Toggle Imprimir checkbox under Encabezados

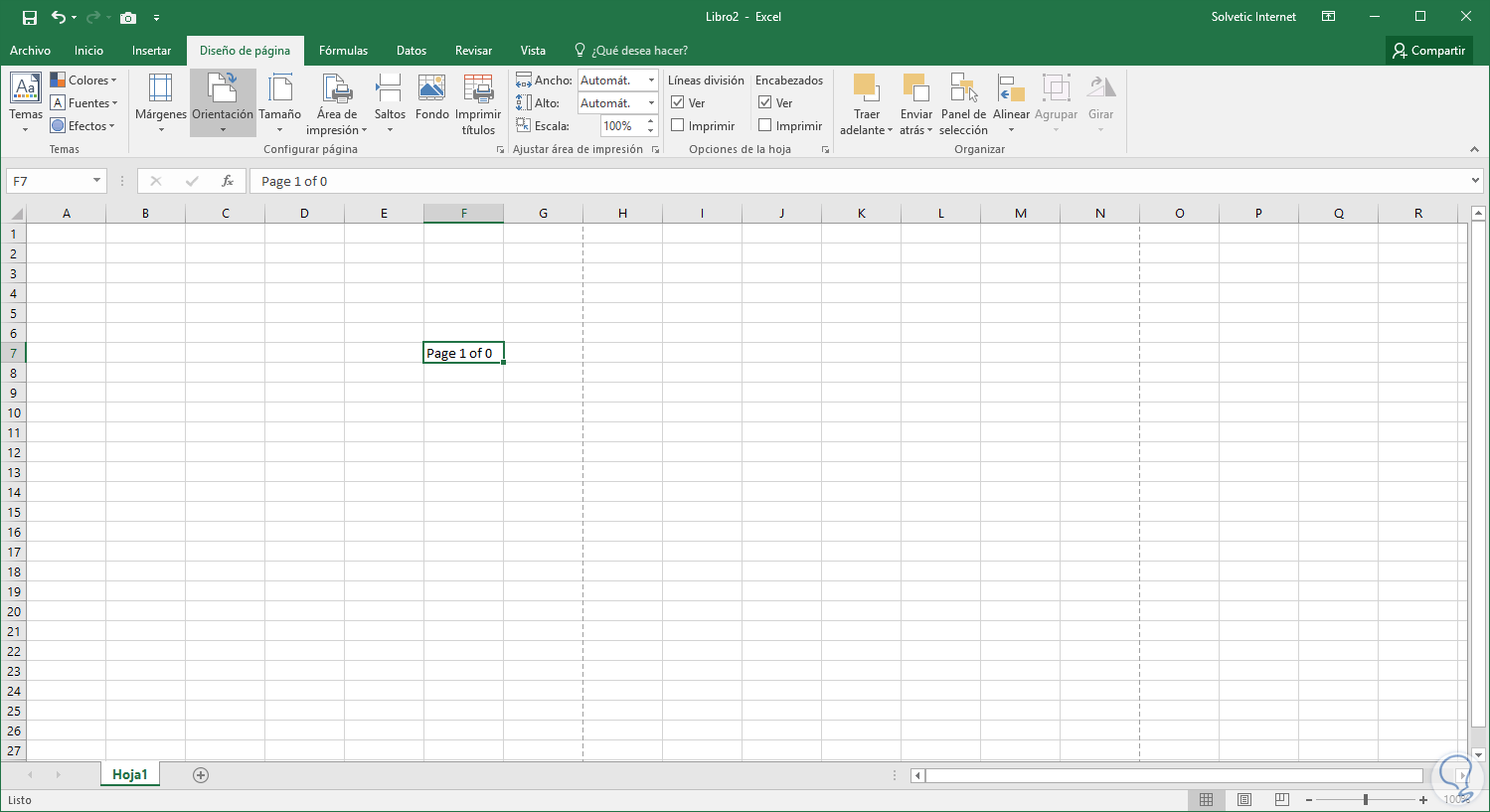tap(765, 125)
